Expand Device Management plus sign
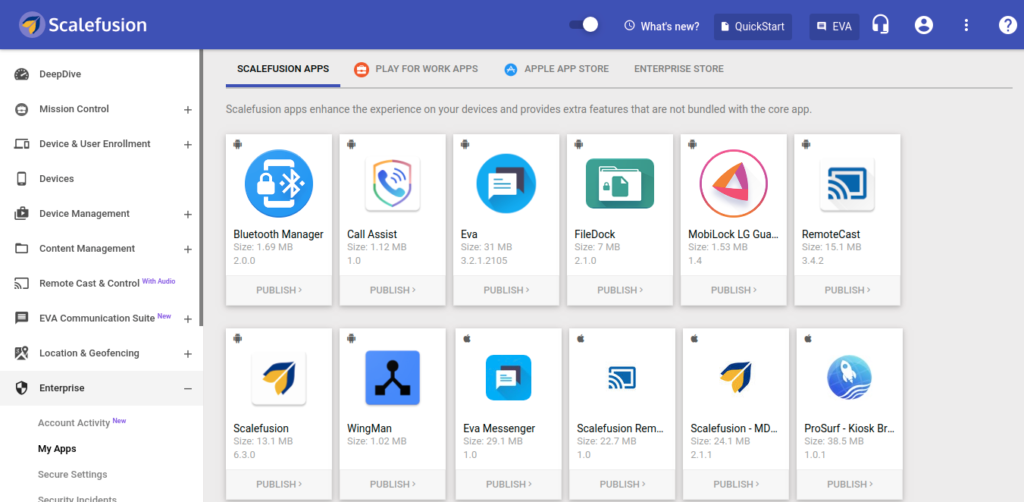The image size is (1024, 502). click(187, 214)
